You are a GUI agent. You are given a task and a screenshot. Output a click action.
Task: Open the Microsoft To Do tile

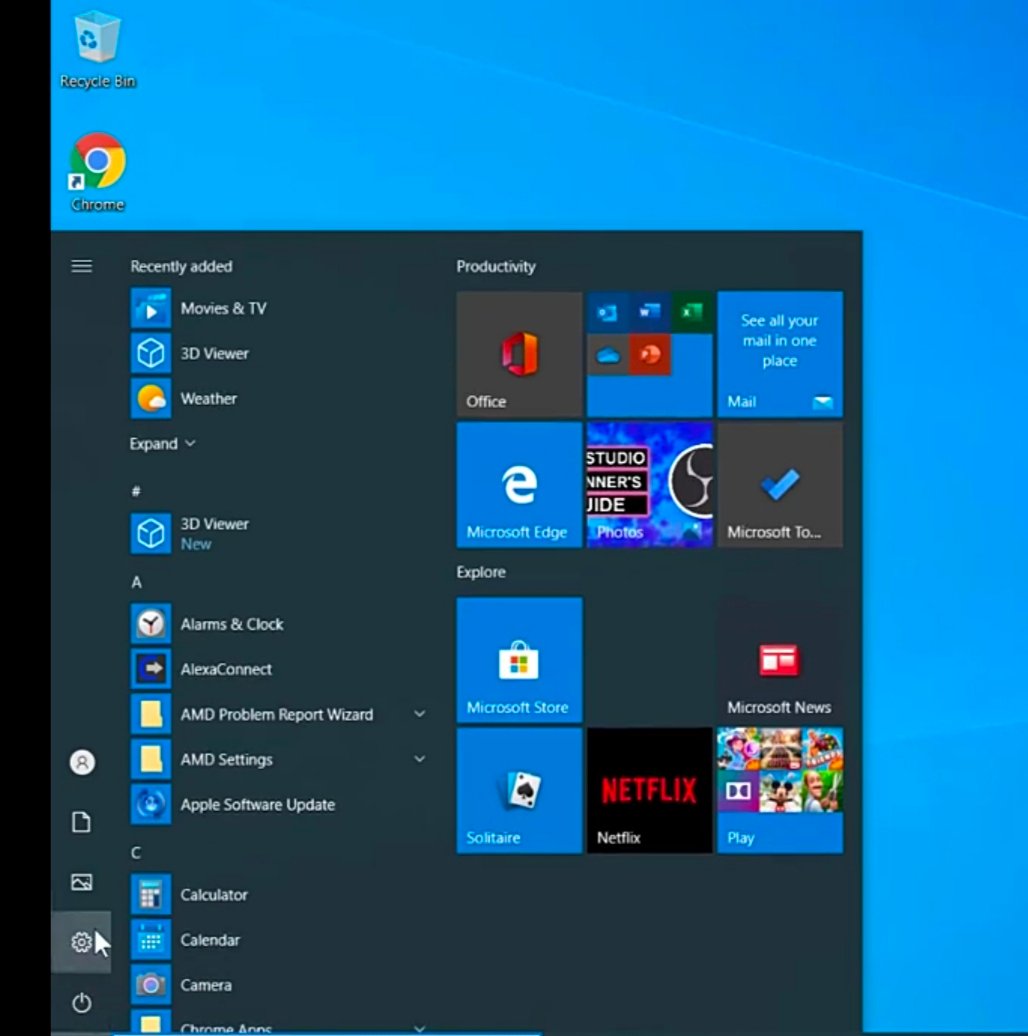pos(780,485)
